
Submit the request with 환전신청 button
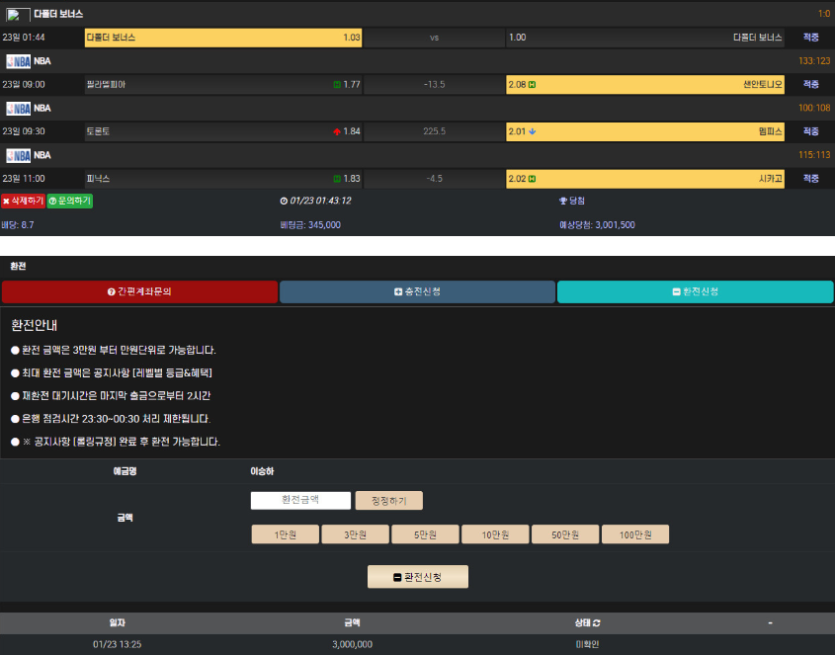418,577
